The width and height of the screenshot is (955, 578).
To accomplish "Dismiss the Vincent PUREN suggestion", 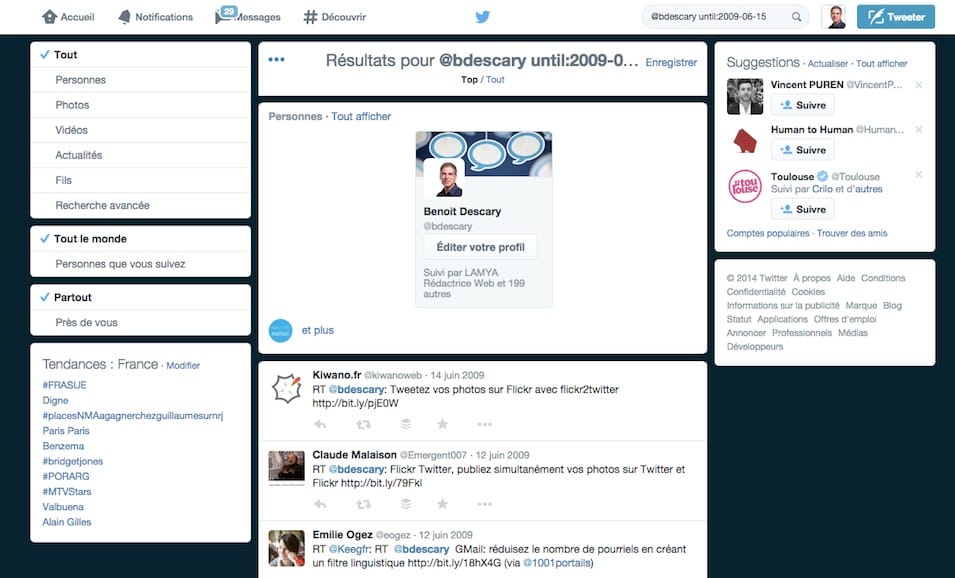I will 919,84.
